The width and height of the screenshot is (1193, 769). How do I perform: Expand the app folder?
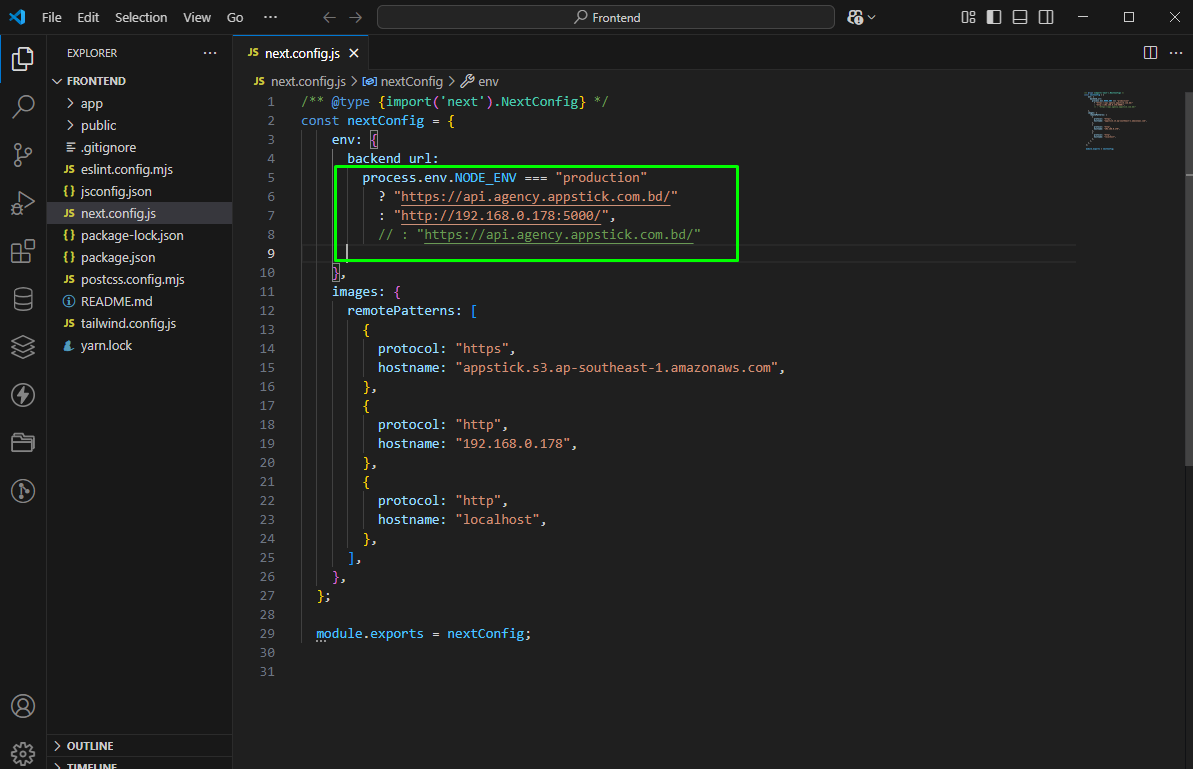click(140, 103)
